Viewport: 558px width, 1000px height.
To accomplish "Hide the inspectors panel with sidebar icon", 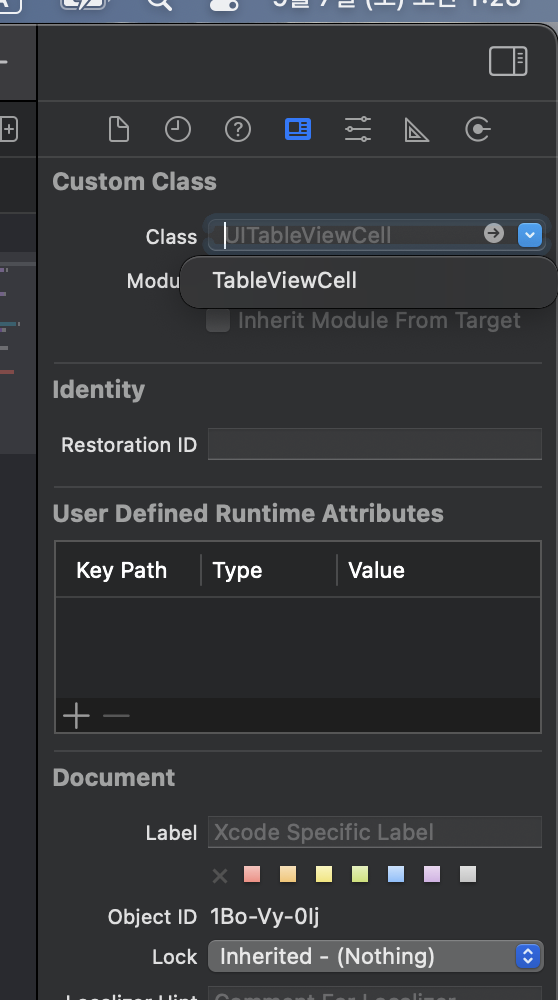I will 508,61.
